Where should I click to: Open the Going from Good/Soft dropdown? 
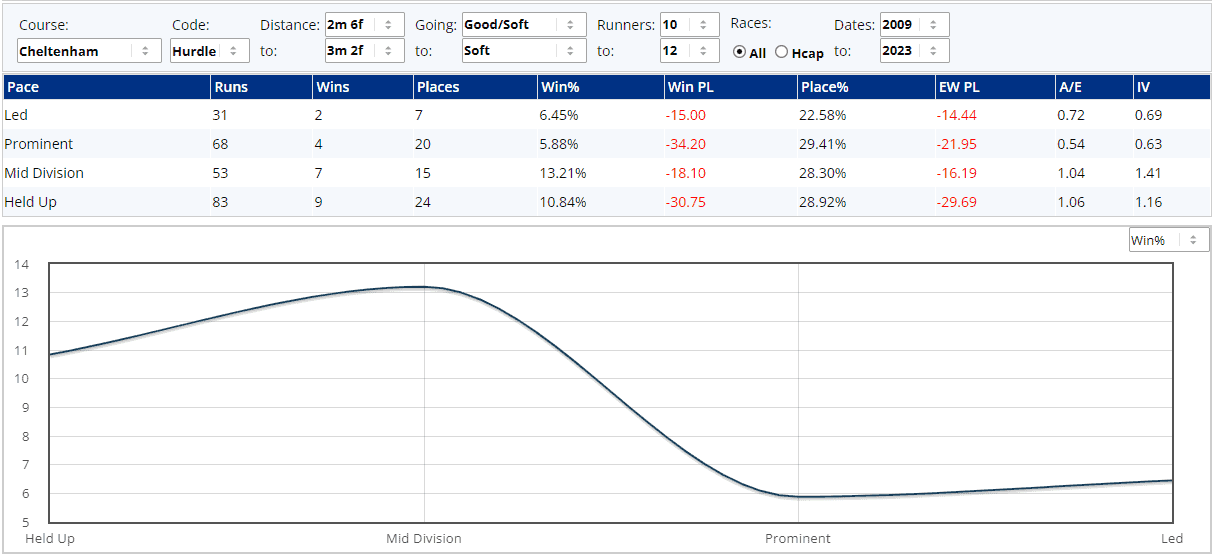tap(523, 25)
